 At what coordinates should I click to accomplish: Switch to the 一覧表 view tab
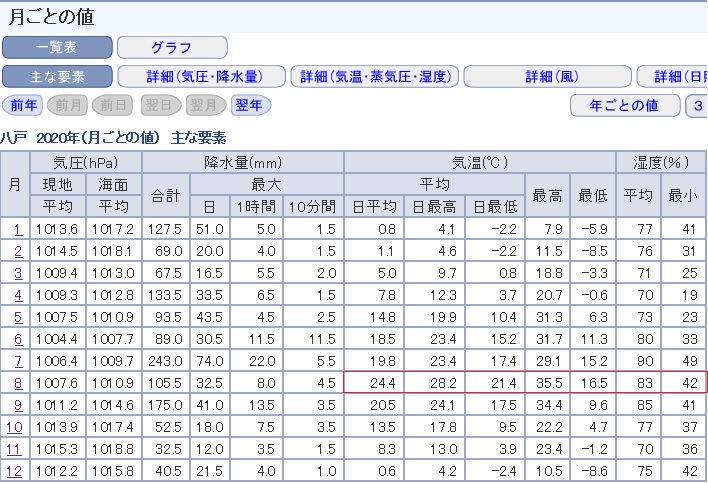(57, 47)
